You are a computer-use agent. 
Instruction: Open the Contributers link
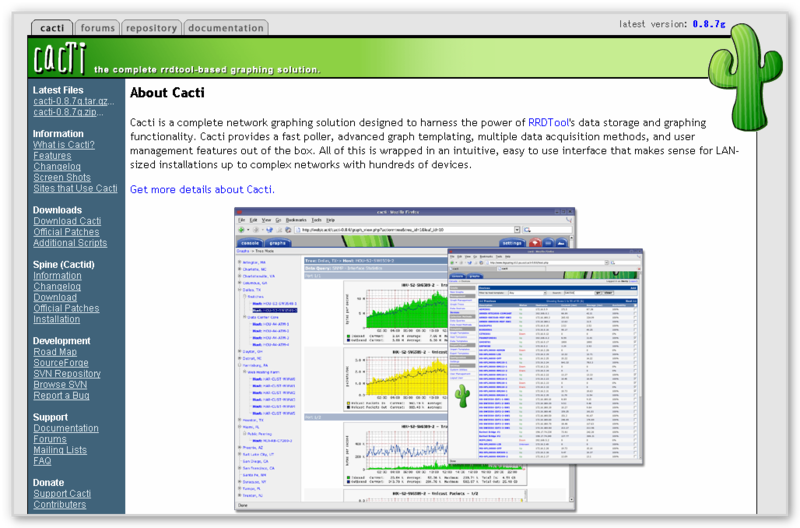click(59, 505)
